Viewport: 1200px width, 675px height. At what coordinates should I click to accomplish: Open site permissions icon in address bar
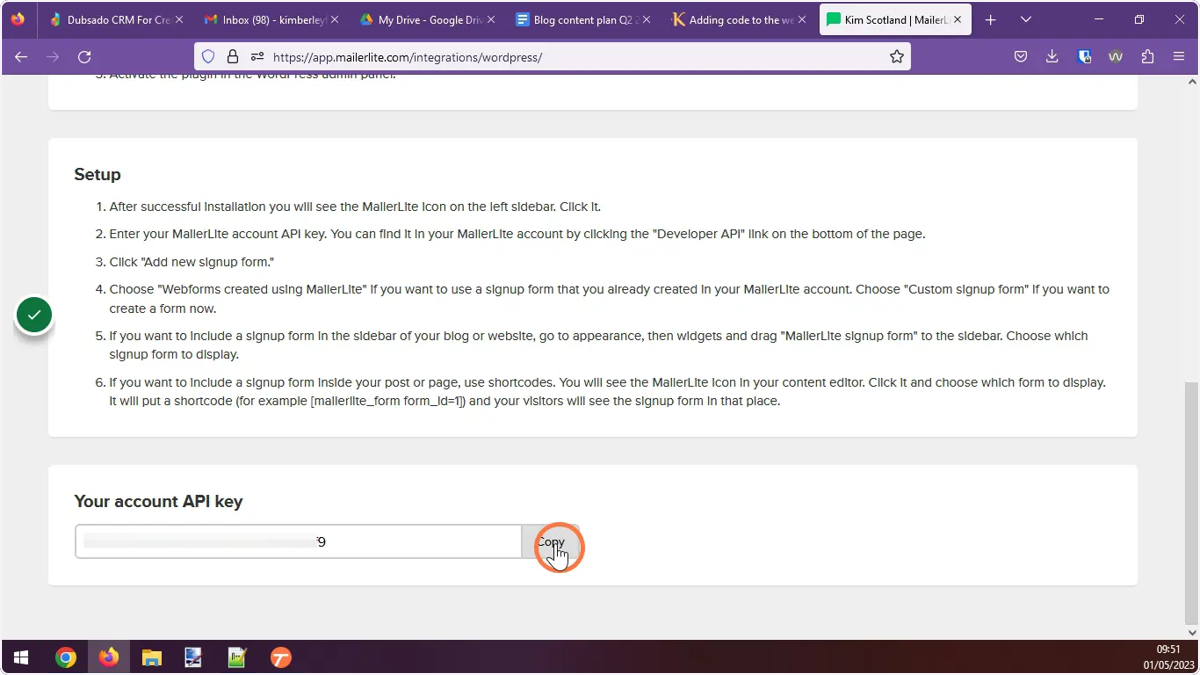click(258, 57)
